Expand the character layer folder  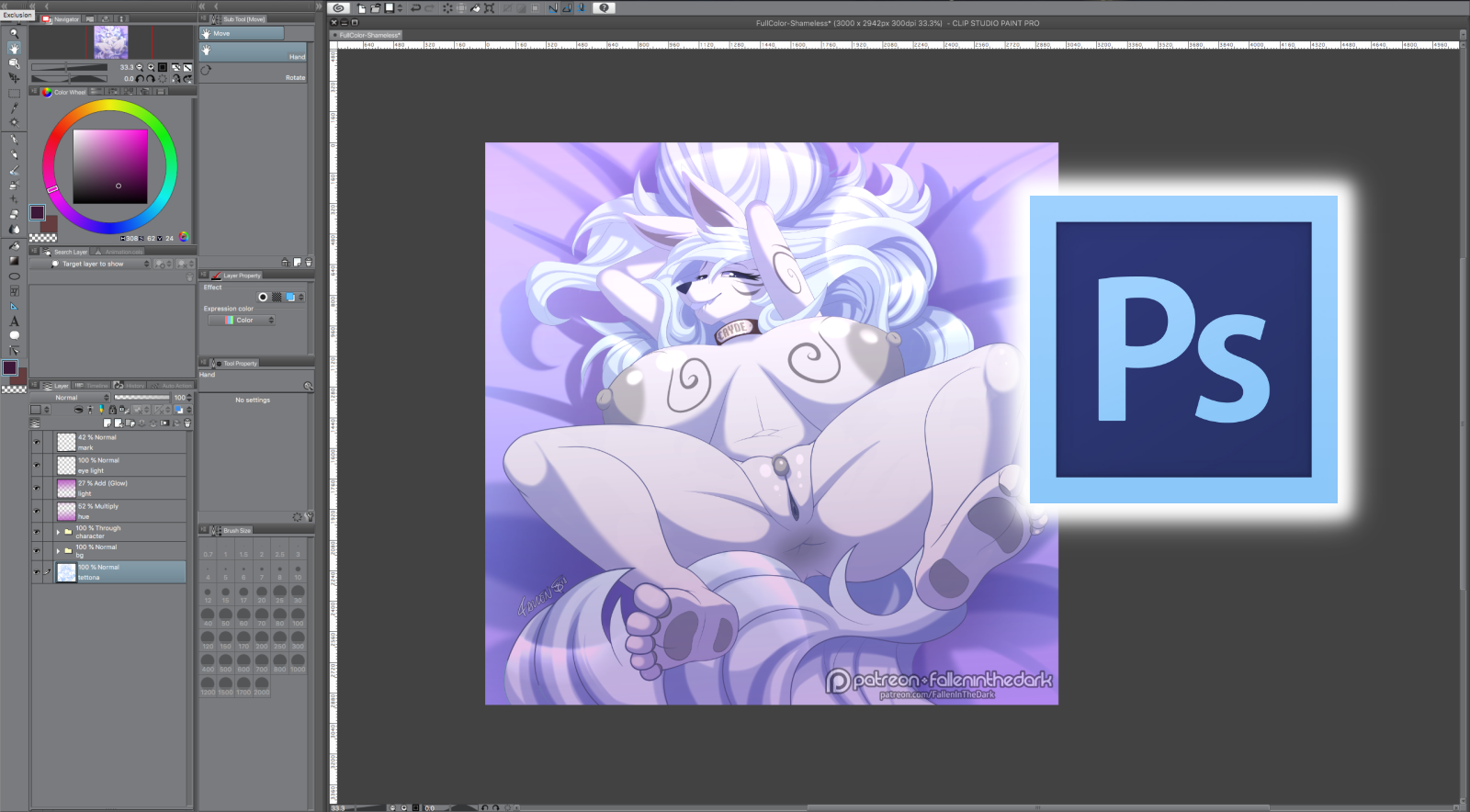click(58, 532)
